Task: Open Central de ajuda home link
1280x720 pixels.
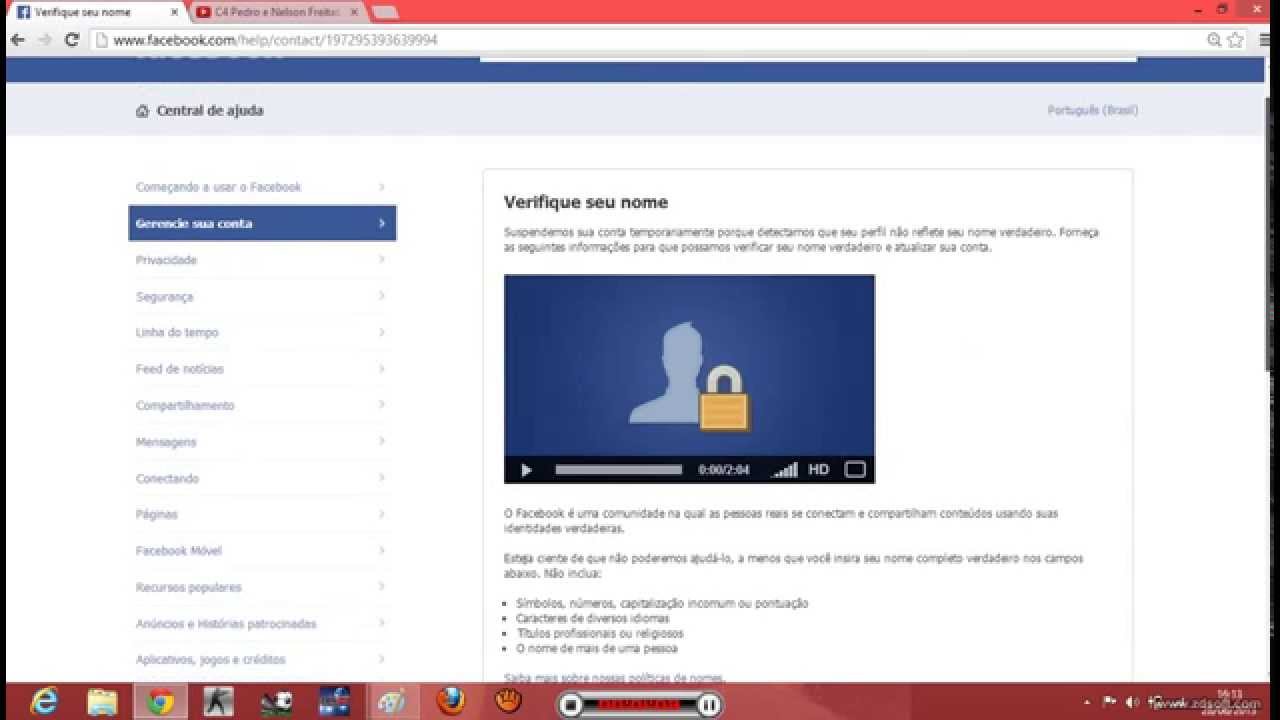Action: [x=210, y=111]
